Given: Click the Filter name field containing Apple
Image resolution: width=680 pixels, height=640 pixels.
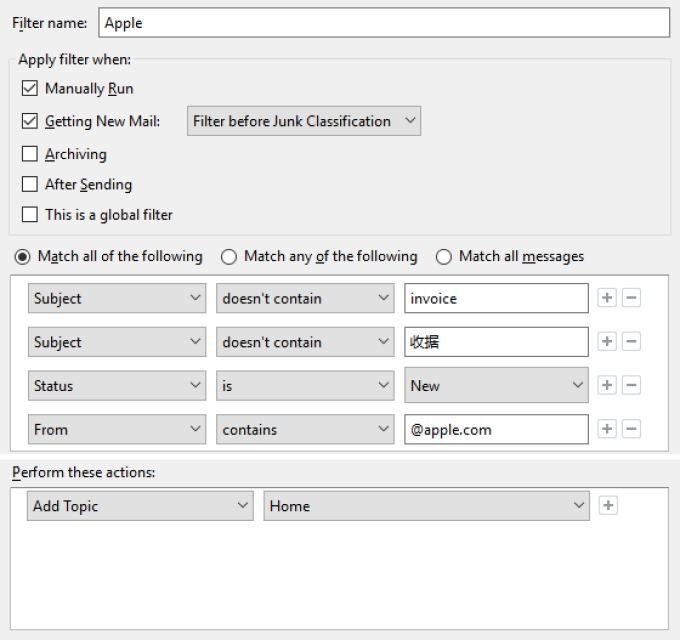Looking at the screenshot, I should pyautogui.click(x=384, y=23).
